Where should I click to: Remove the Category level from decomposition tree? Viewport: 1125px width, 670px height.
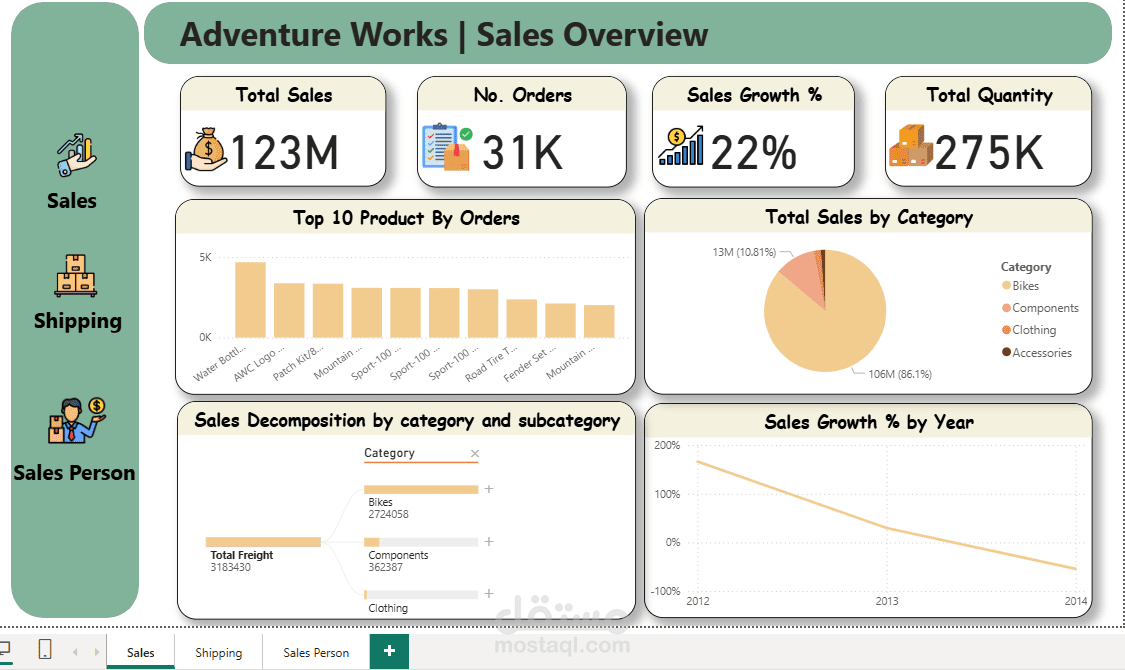(x=474, y=453)
